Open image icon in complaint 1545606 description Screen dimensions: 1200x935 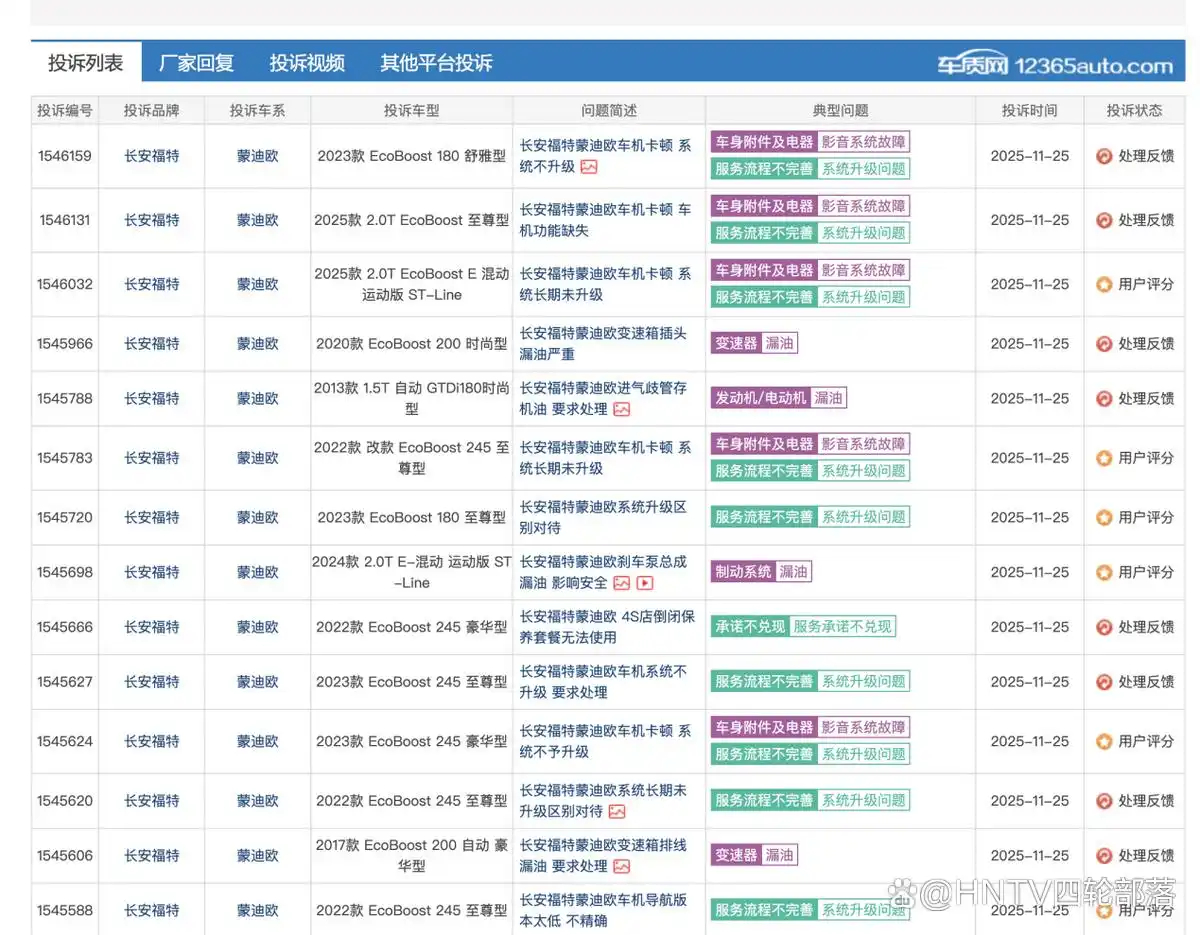[622, 866]
